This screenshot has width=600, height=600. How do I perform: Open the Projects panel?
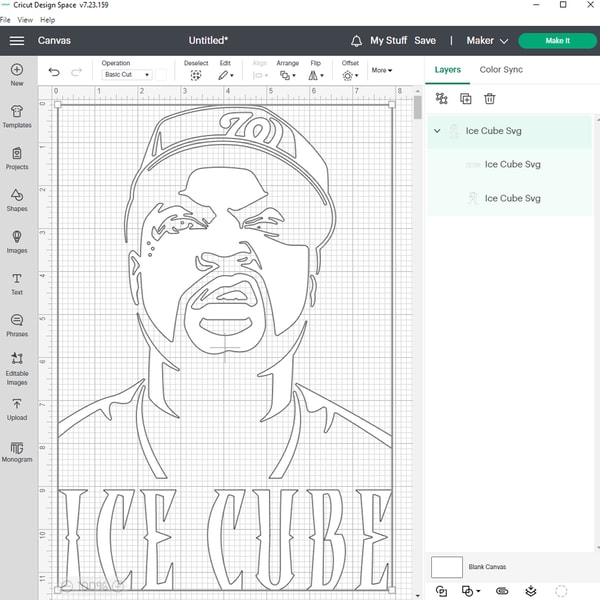click(x=17, y=158)
